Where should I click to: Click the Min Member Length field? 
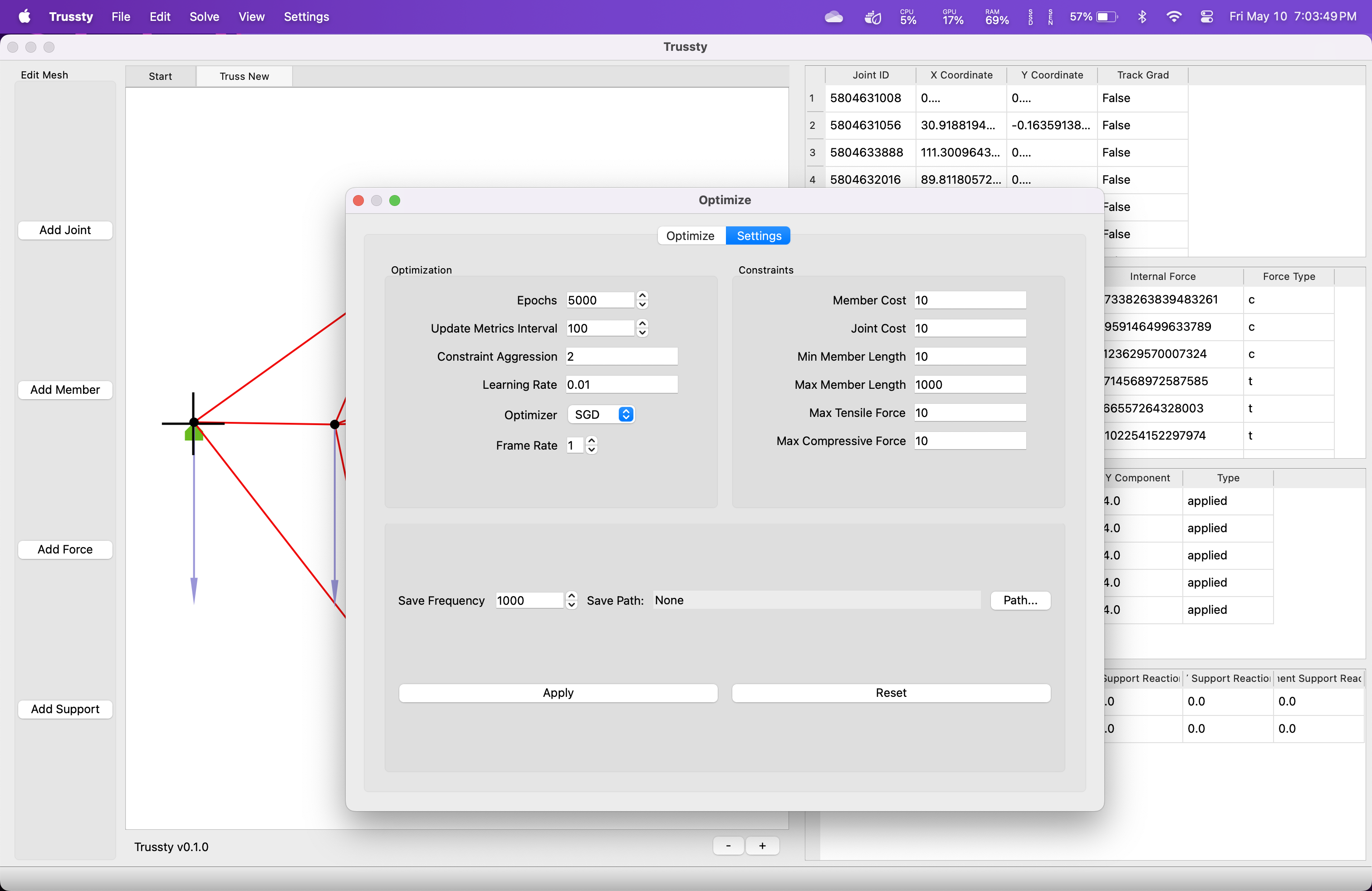point(970,356)
